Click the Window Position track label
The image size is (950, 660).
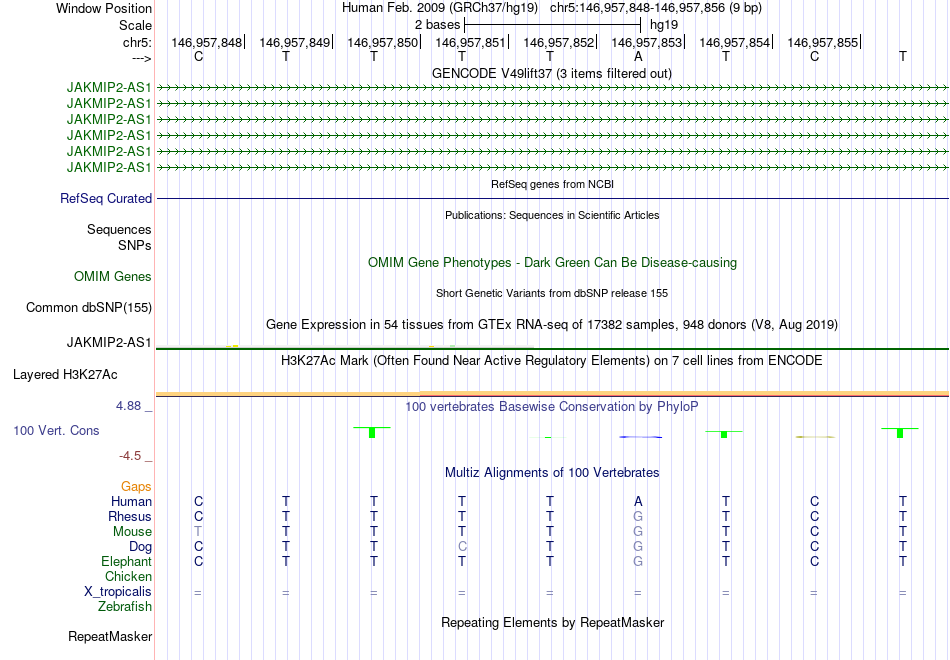[x=104, y=8]
